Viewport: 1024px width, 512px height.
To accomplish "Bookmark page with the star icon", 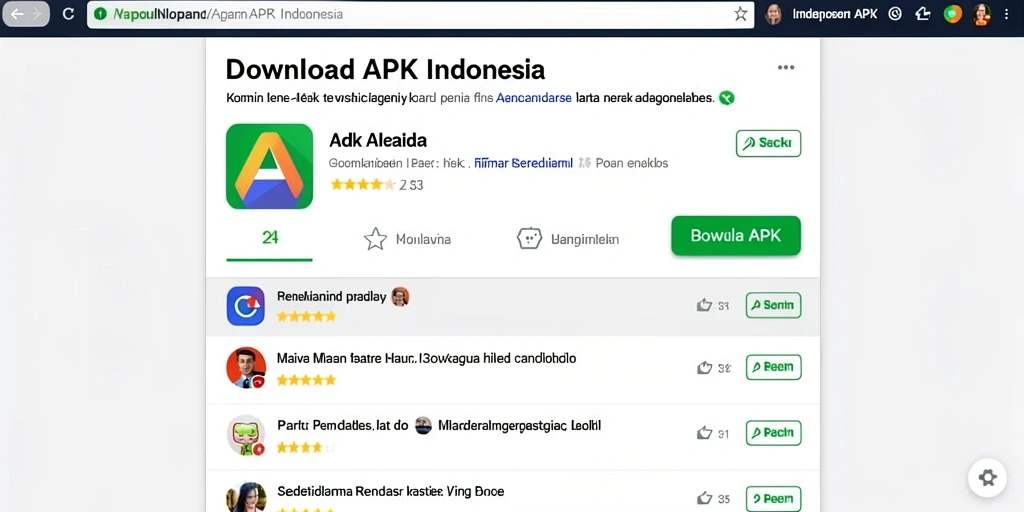I will click(x=740, y=14).
